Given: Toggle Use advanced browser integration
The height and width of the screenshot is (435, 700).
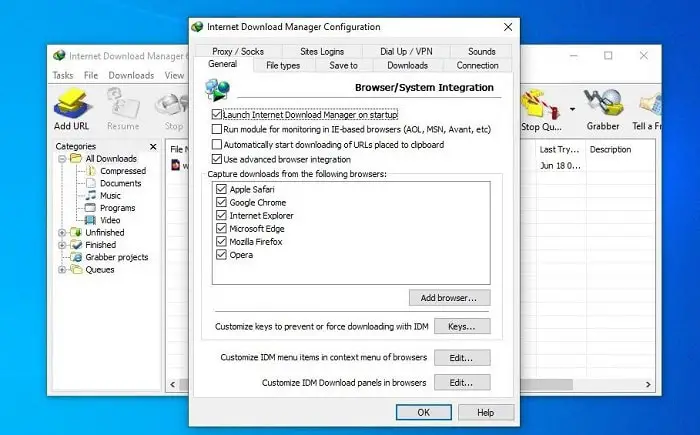Looking at the screenshot, I should click(217, 159).
